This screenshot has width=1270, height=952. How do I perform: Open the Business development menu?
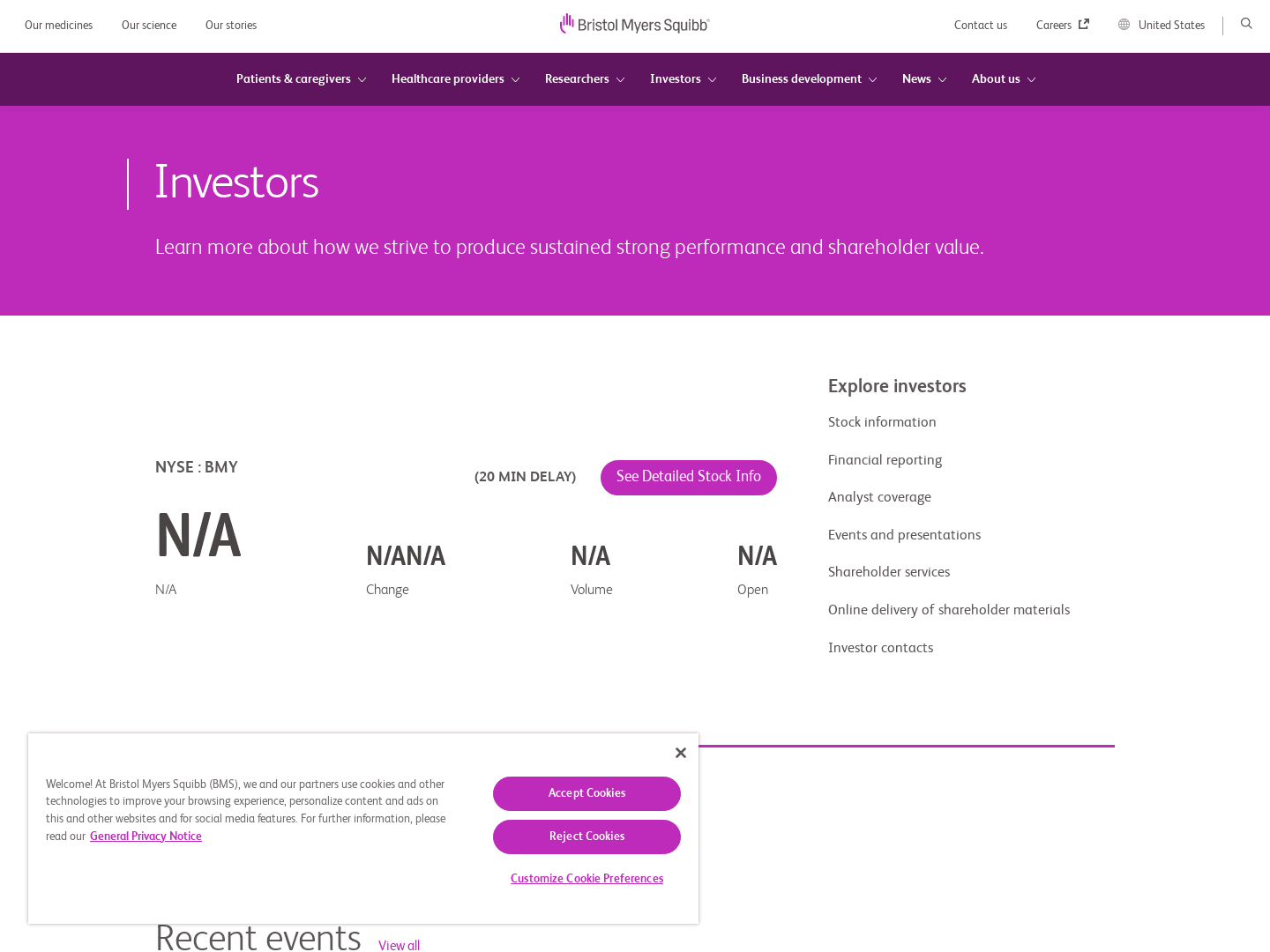point(809,79)
